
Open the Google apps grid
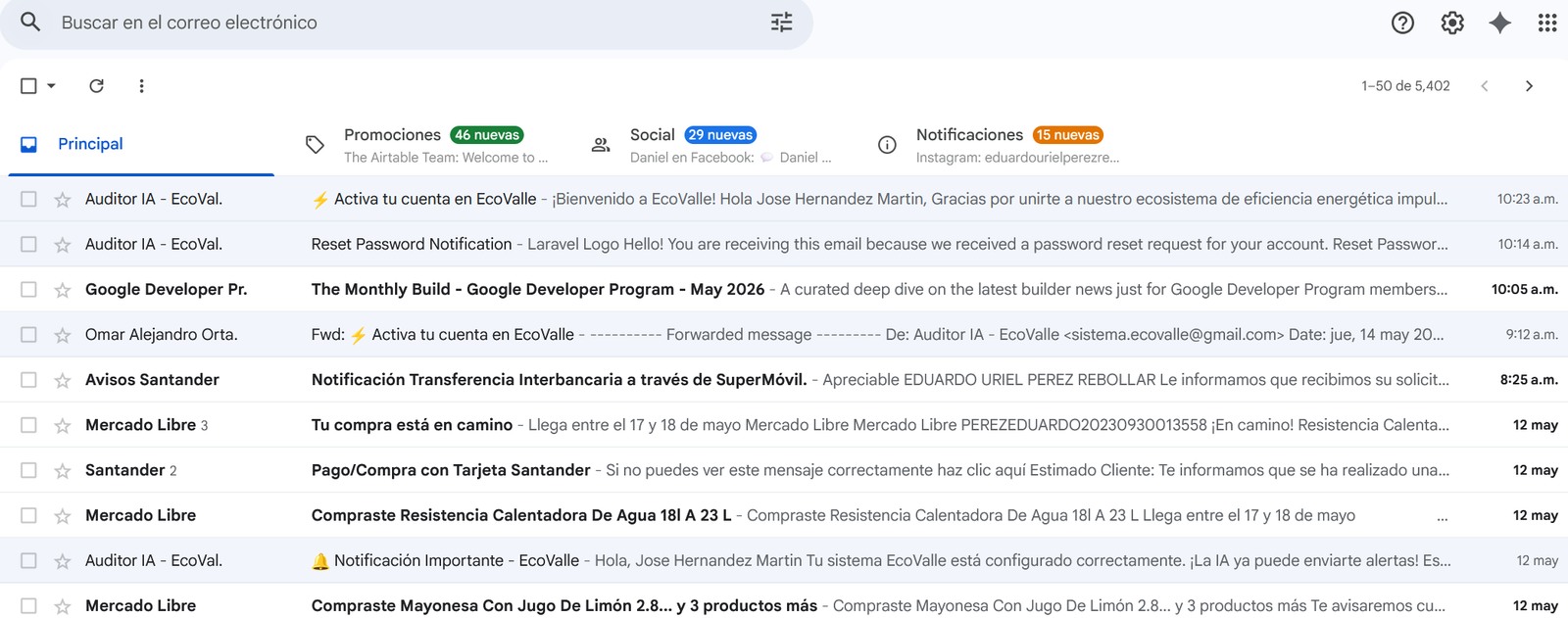(1547, 23)
